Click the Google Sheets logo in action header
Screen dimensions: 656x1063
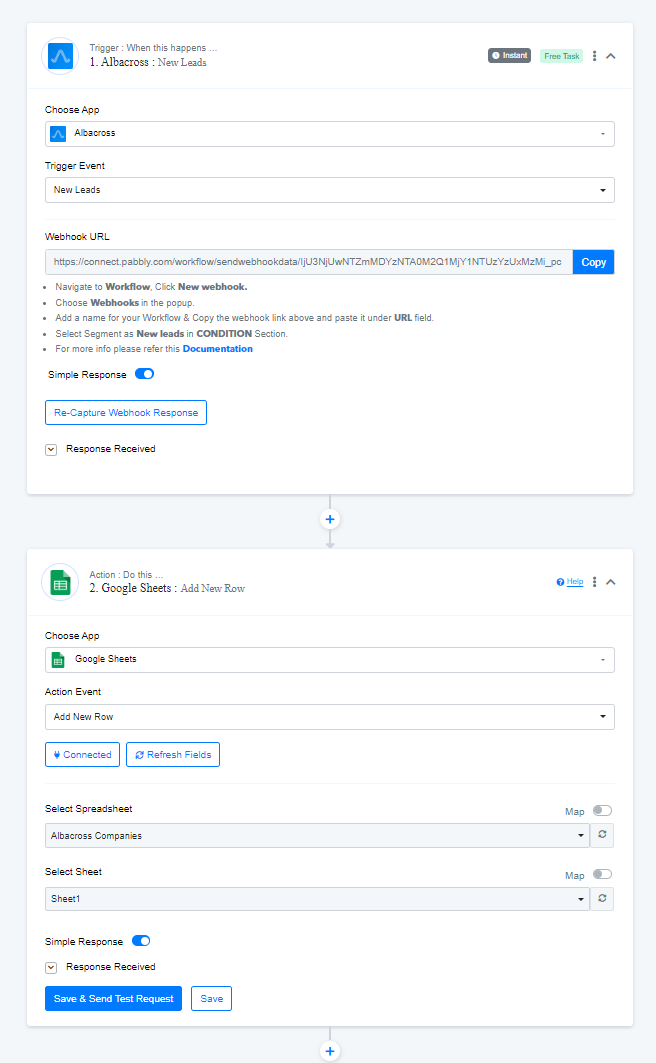(60, 582)
